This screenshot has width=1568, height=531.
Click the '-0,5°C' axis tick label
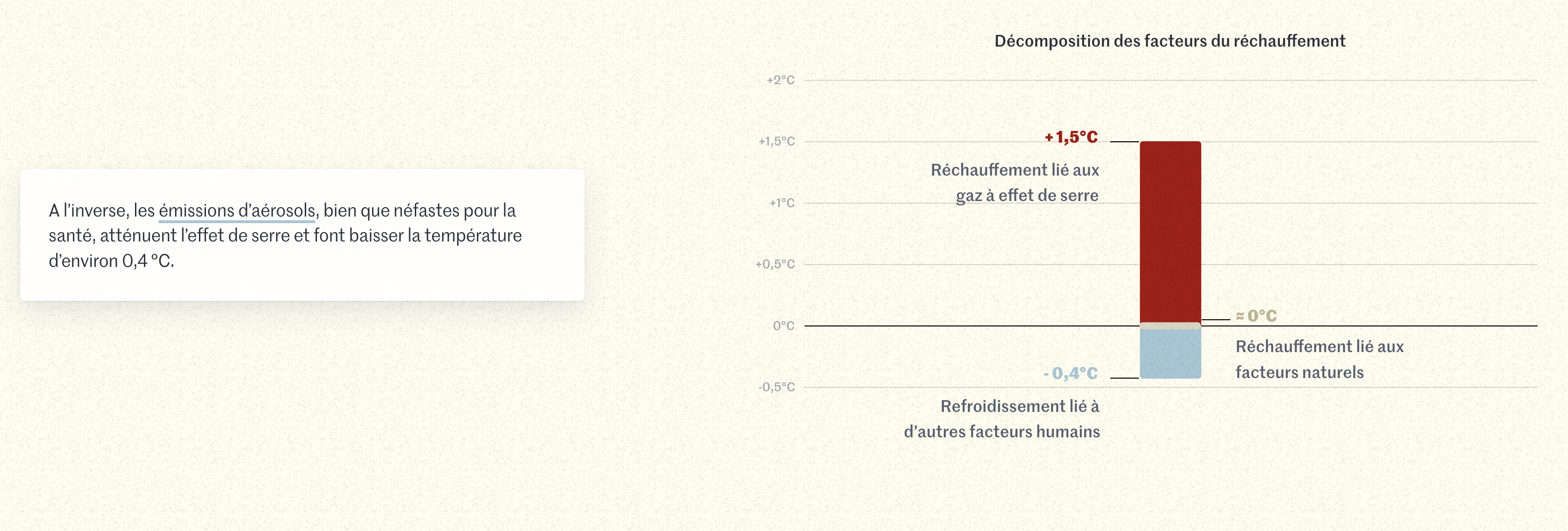tap(776, 387)
